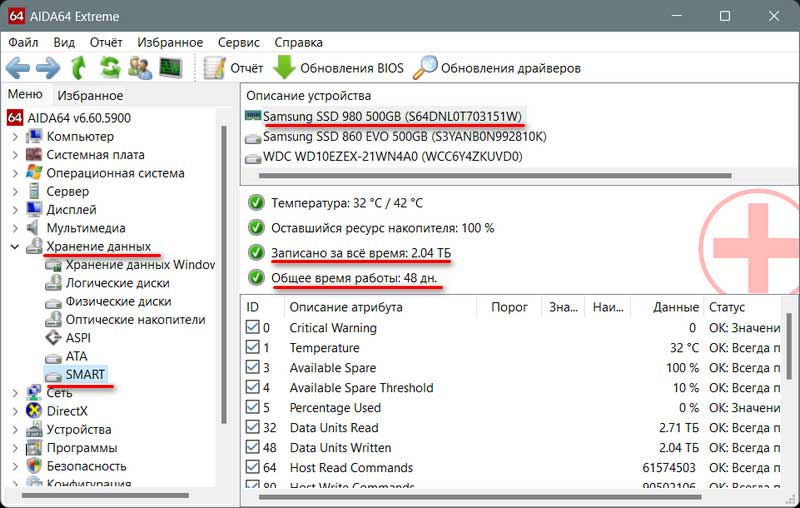Open Обновления драйверов driver updates

497,68
